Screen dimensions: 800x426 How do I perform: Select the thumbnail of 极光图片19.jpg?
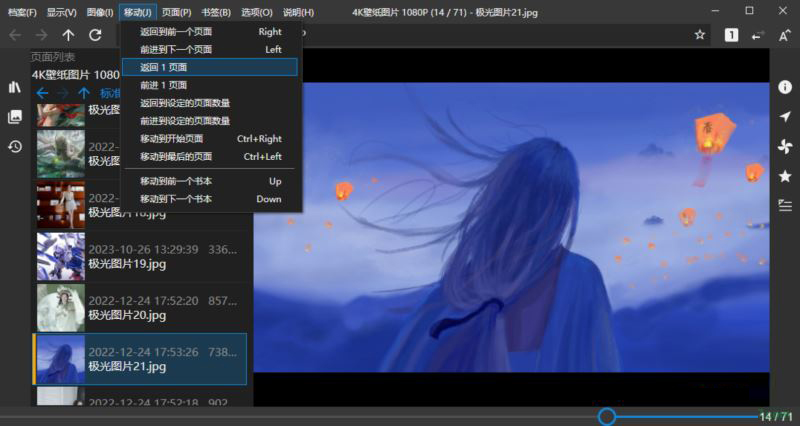click(61, 257)
